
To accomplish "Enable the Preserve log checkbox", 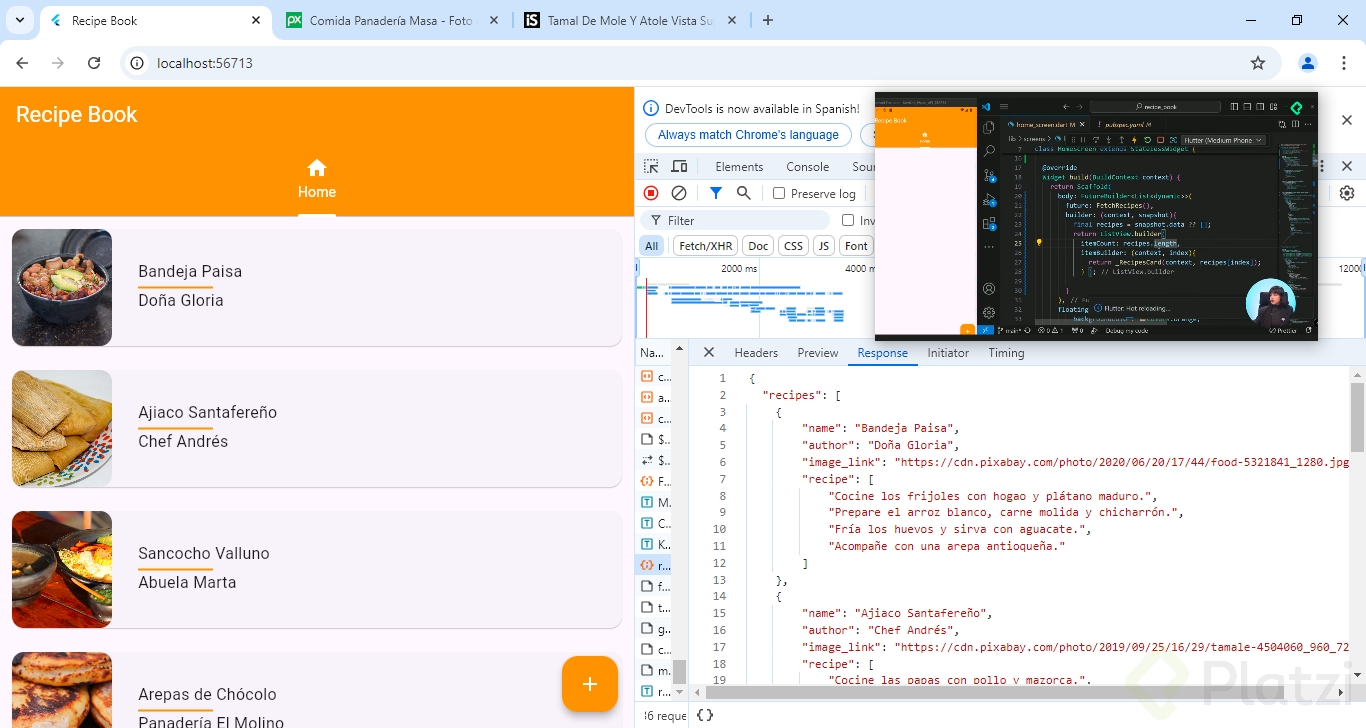I will tap(779, 194).
